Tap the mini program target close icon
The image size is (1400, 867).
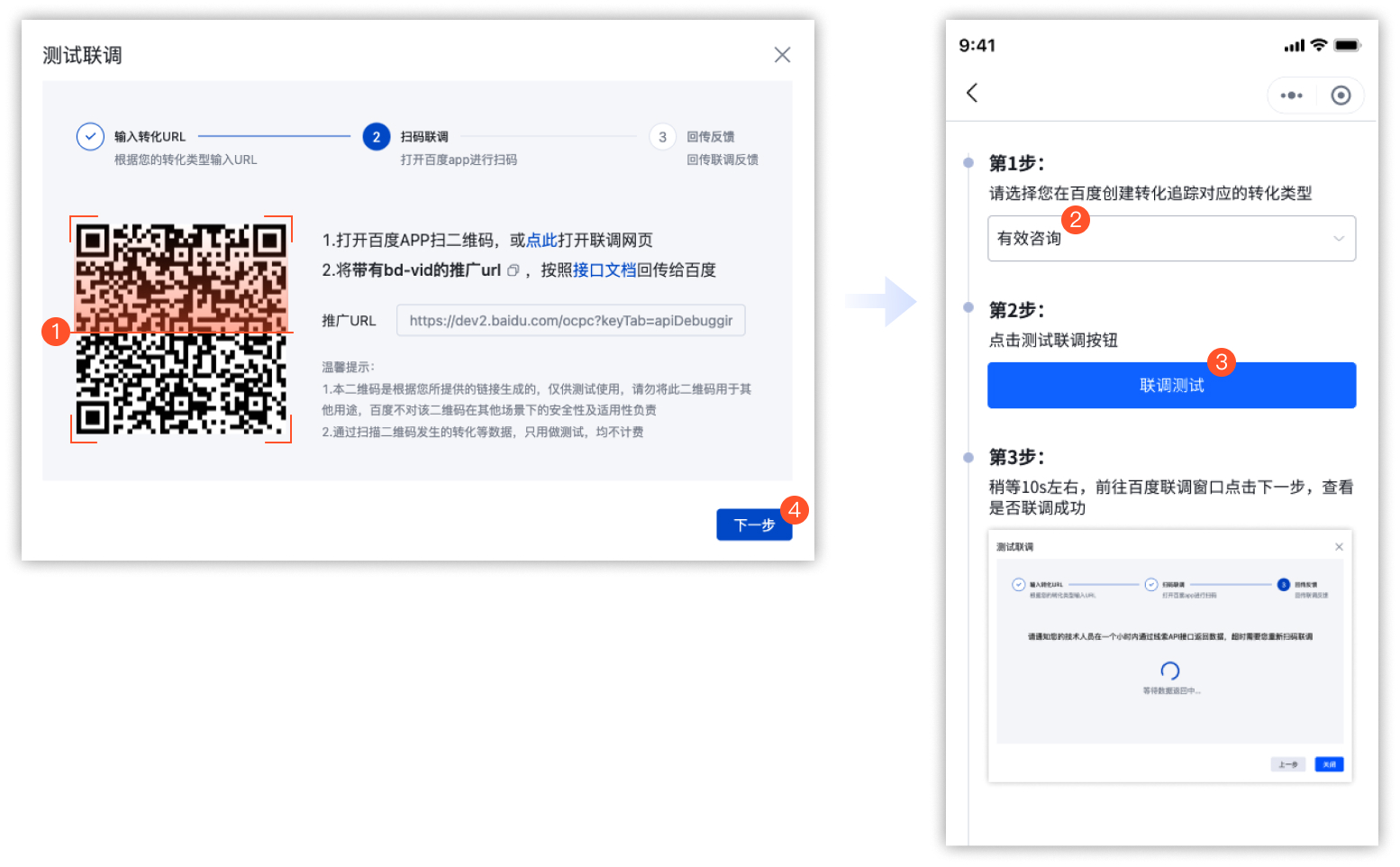pyautogui.click(x=1341, y=96)
